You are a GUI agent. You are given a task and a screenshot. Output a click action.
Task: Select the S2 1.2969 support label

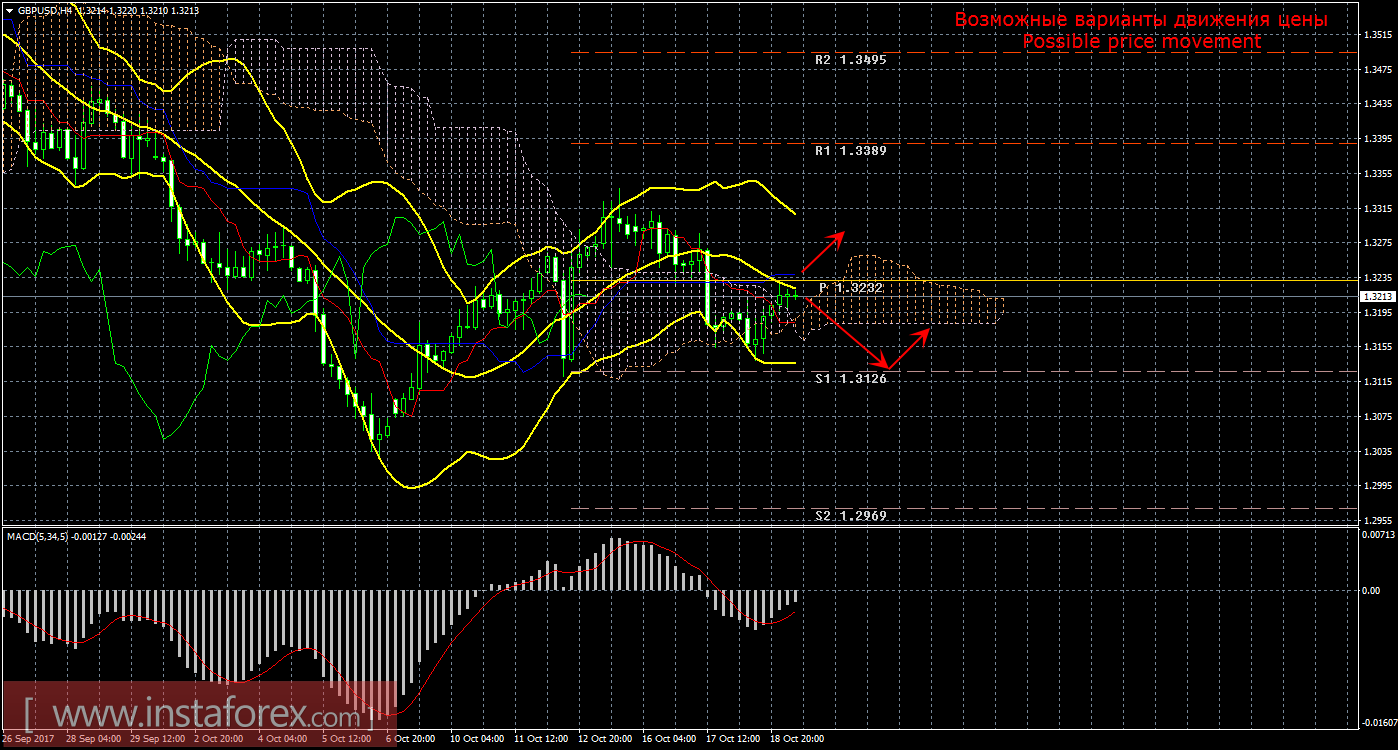click(x=850, y=515)
